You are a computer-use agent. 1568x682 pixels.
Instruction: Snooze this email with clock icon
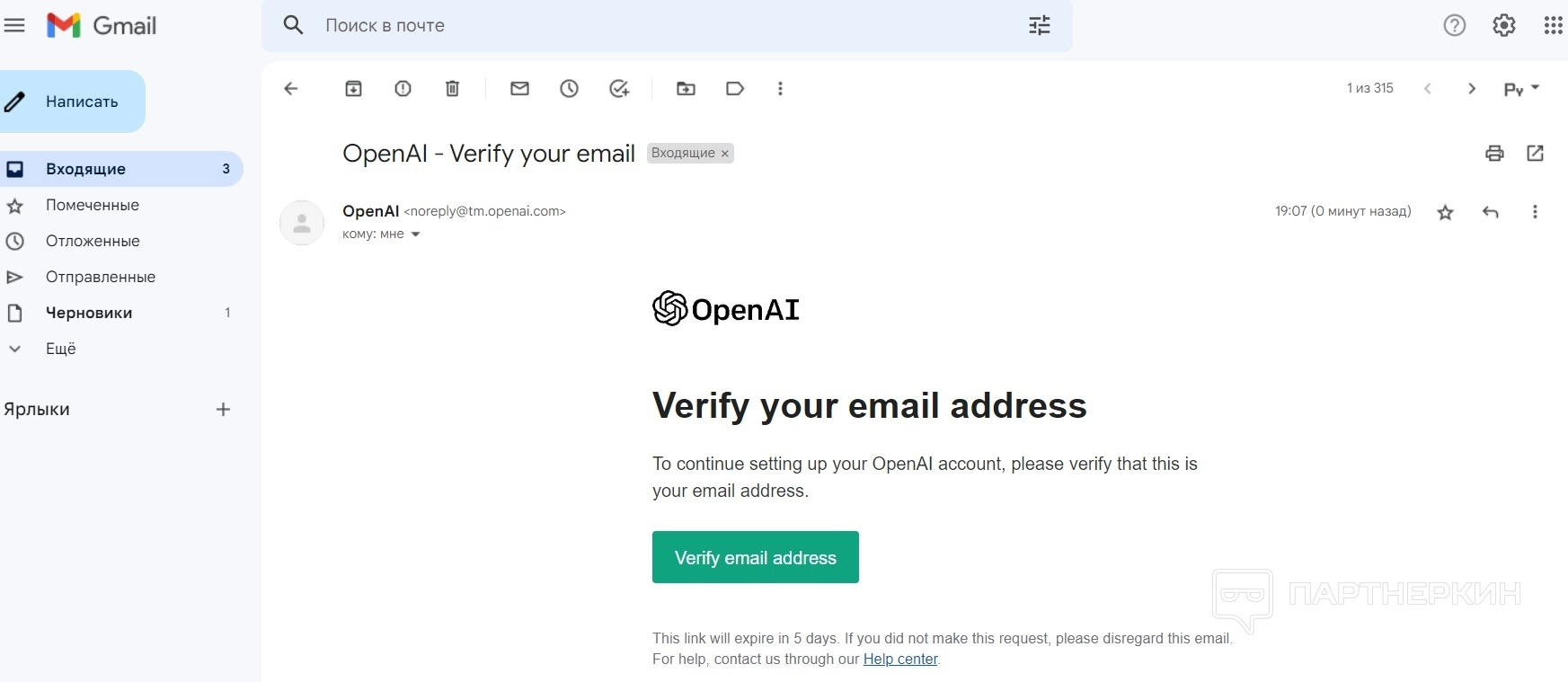tap(569, 88)
